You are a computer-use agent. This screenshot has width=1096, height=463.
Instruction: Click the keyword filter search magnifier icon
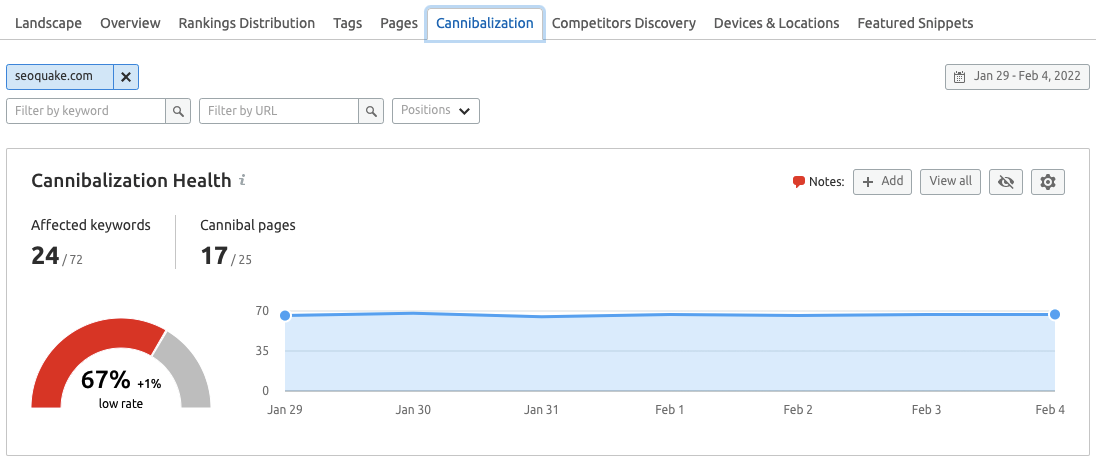178,111
